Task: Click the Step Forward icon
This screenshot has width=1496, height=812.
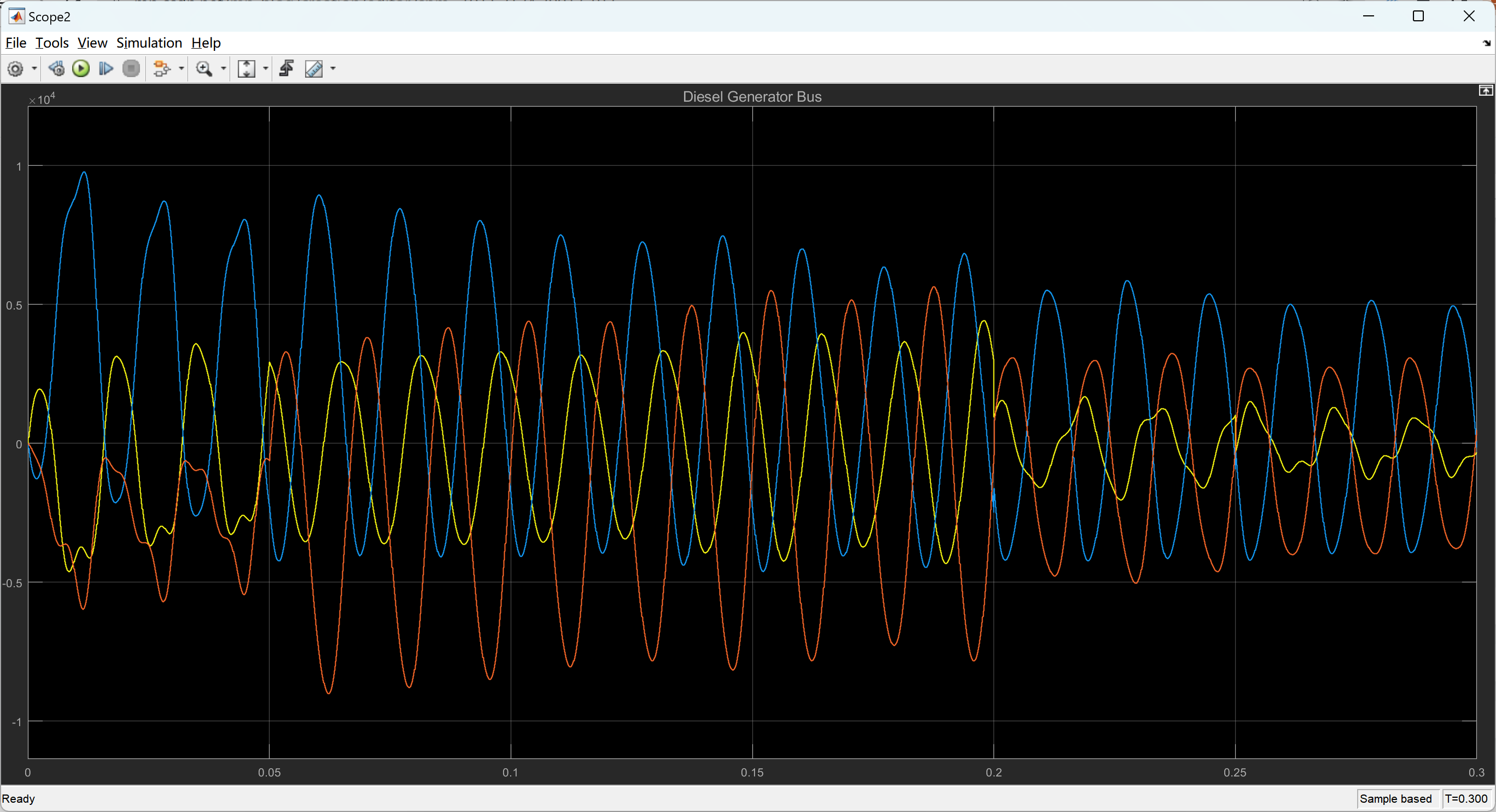Action: pos(106,68)
